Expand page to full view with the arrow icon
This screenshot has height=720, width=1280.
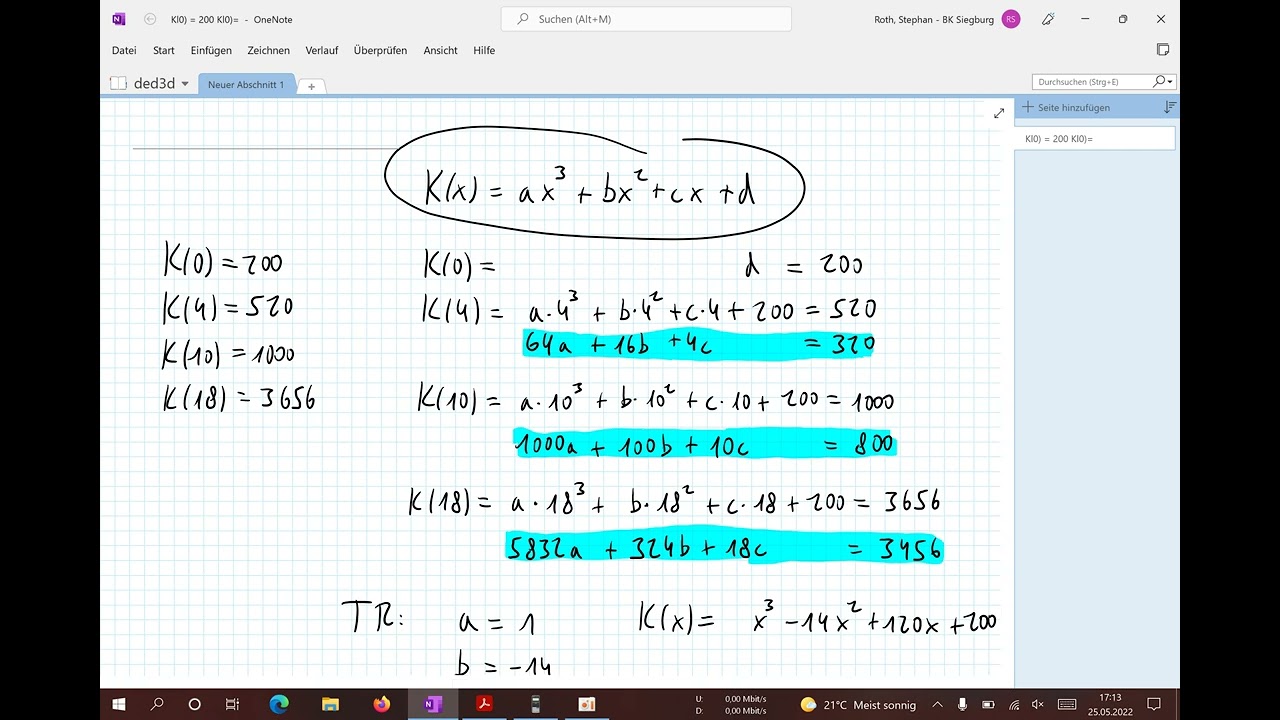998,113
